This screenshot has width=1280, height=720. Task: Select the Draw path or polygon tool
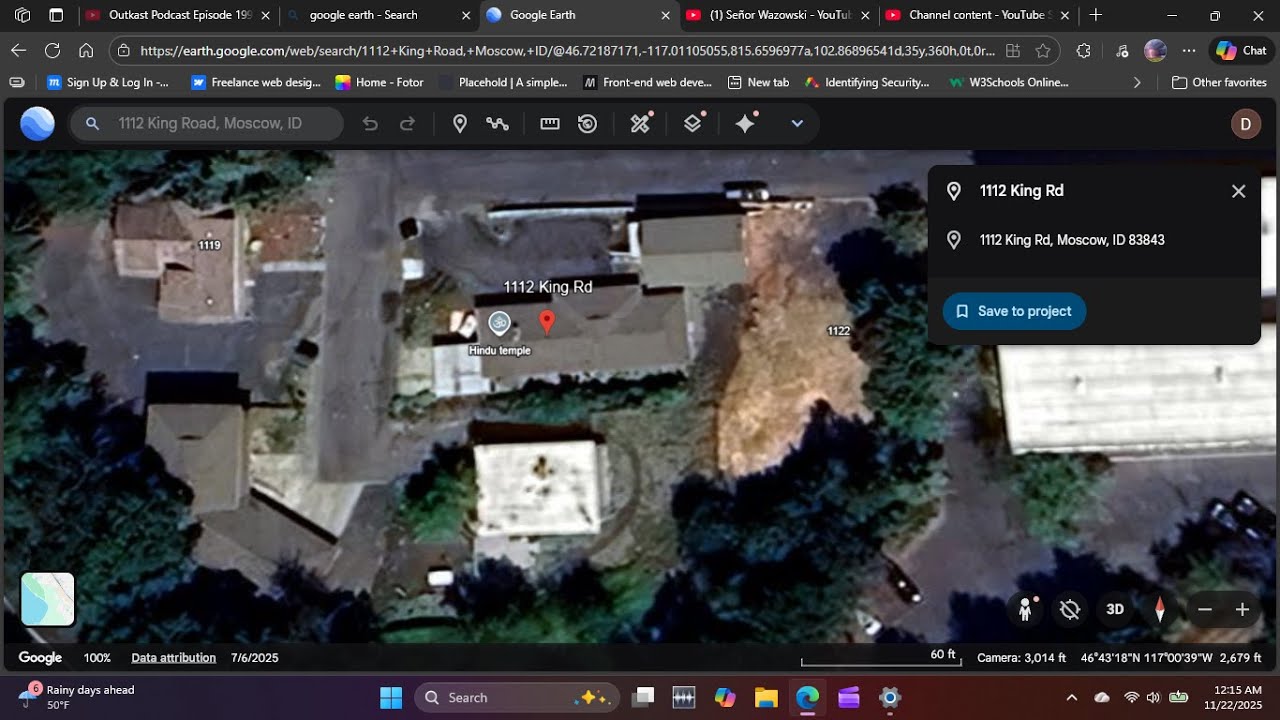pyautogui.click(x=497, y=123)
